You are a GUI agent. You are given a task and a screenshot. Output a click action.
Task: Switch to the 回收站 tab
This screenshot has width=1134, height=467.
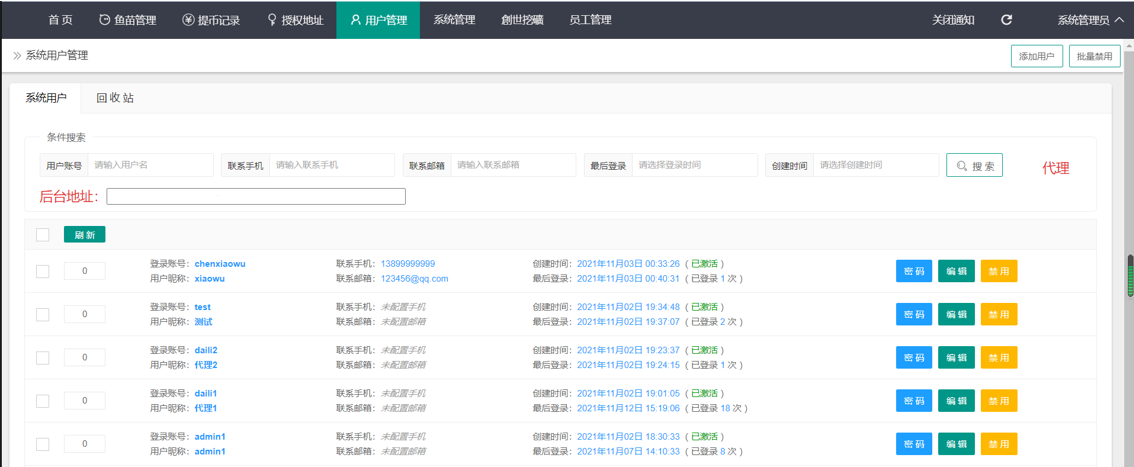(115, 98)
